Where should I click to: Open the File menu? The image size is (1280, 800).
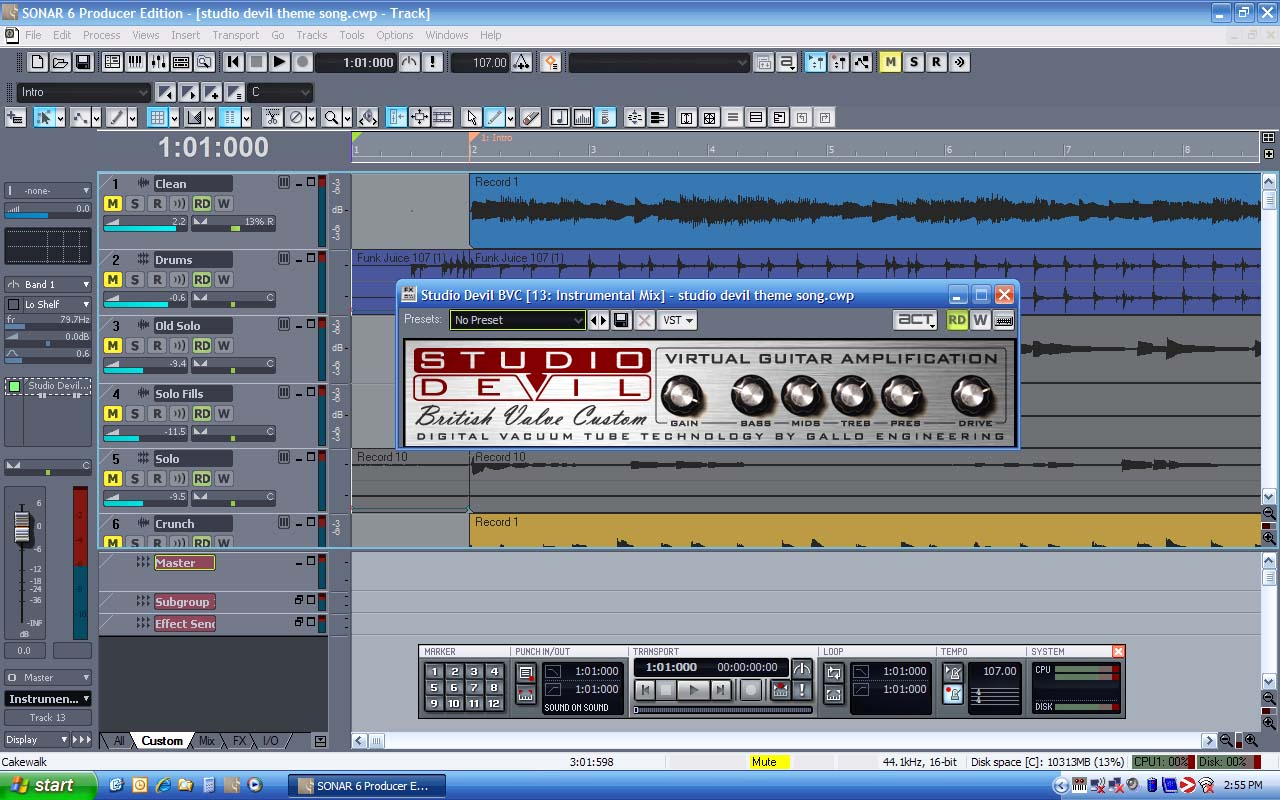[33, 35]
